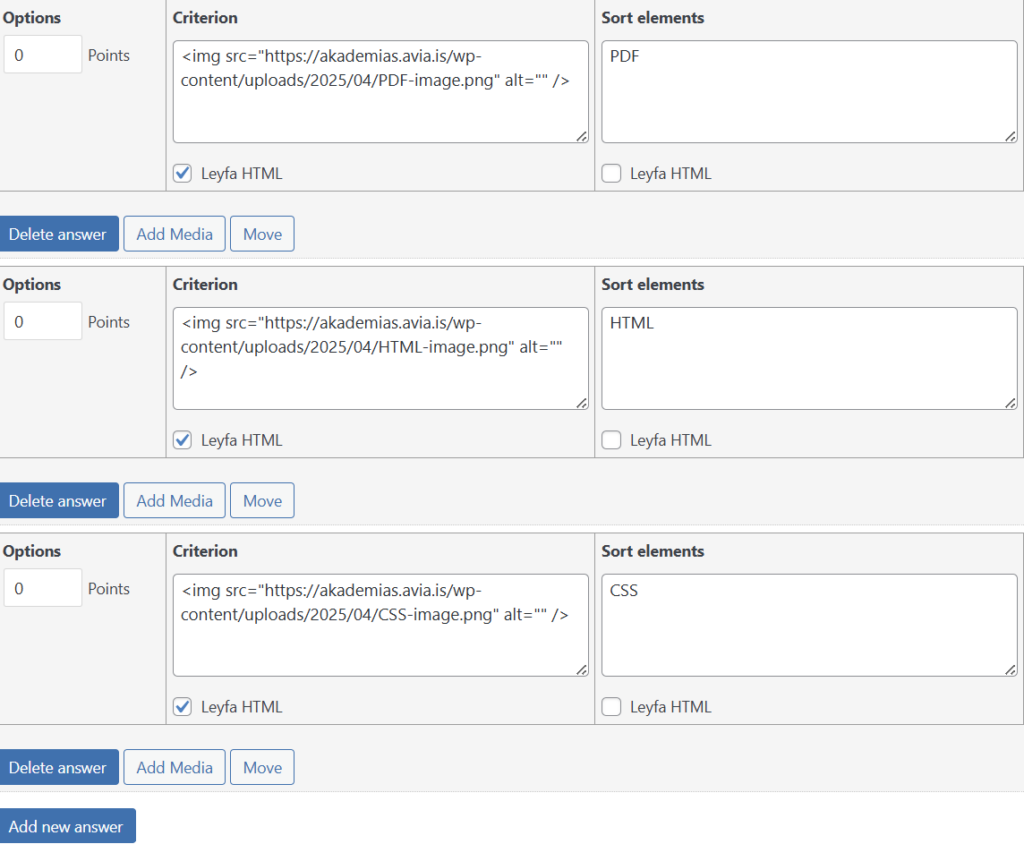Enable Leyfa HTML for PDF sort element
The height and width of the screenshot is (844, 1024).
click(611, 173)
